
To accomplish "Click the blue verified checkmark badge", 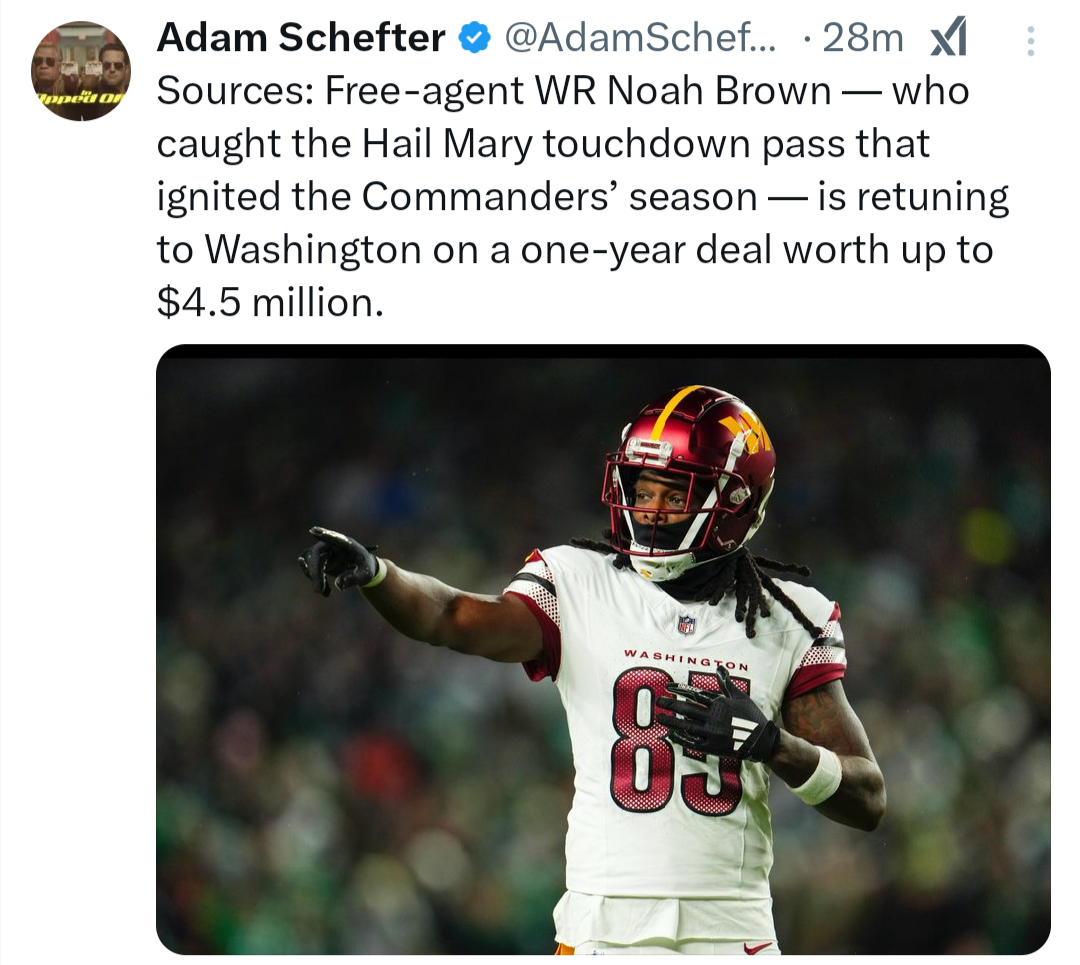I will click(474, 38).
